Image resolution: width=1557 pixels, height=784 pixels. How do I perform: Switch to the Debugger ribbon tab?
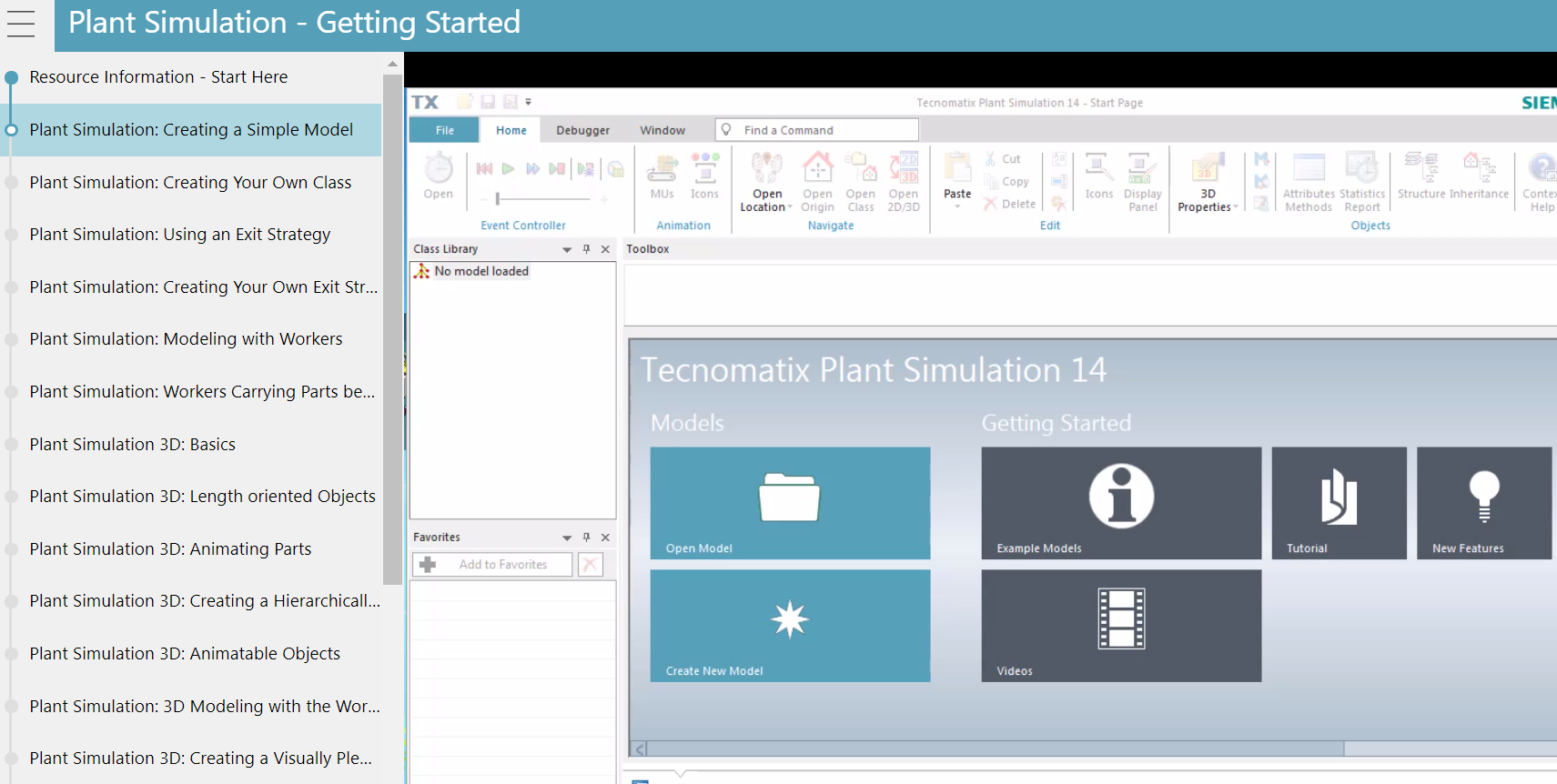click(582, 130)
